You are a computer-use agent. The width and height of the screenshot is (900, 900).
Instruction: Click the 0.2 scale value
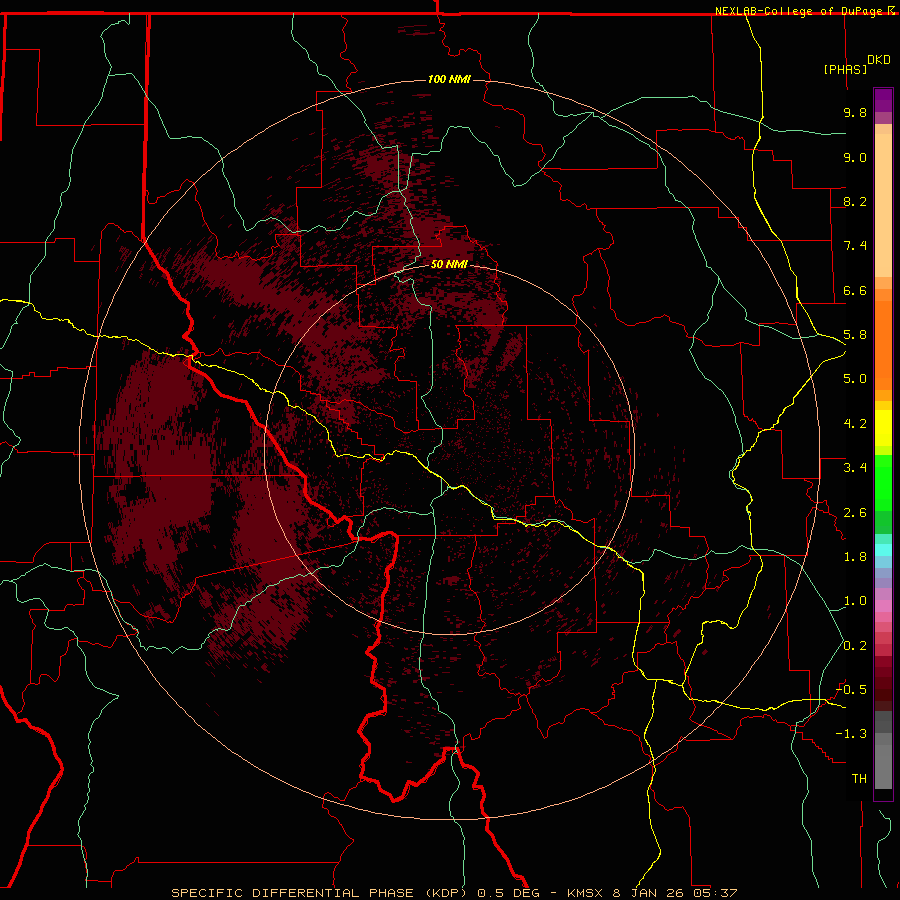point(855,646)
